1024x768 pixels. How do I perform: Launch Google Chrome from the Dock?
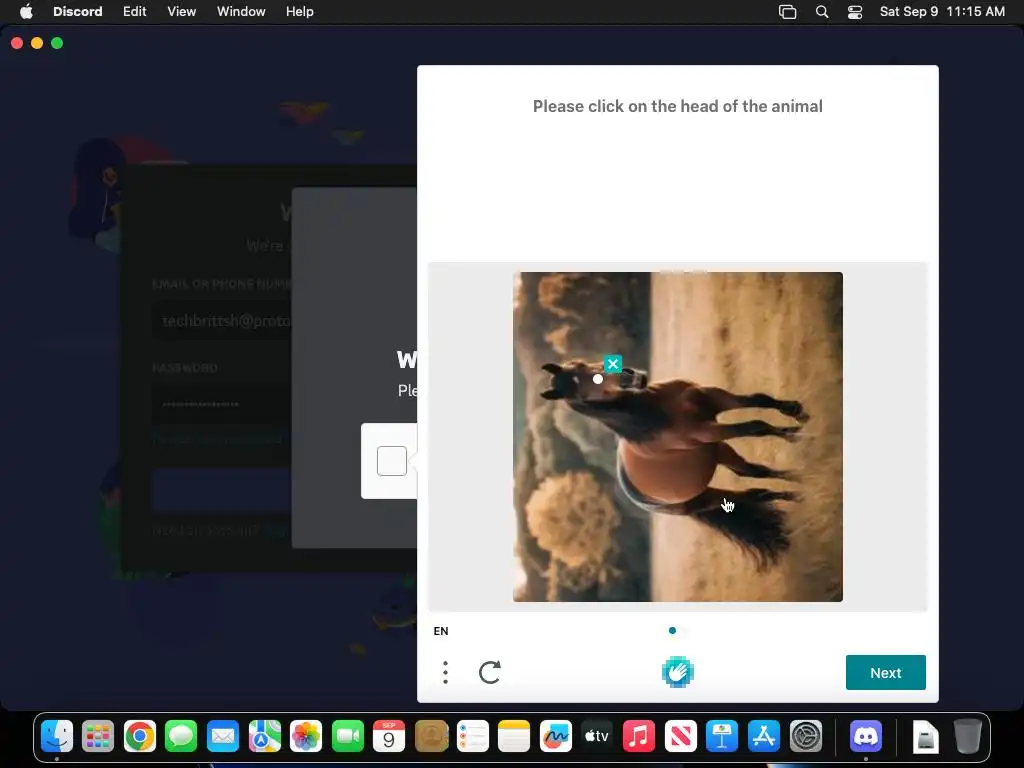point(140,737)
